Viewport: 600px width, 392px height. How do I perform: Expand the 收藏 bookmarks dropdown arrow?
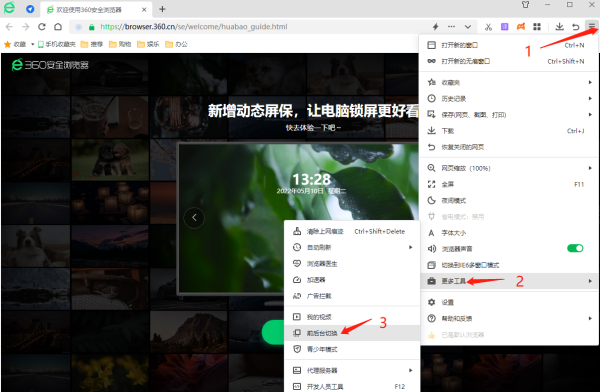[33, 44]
